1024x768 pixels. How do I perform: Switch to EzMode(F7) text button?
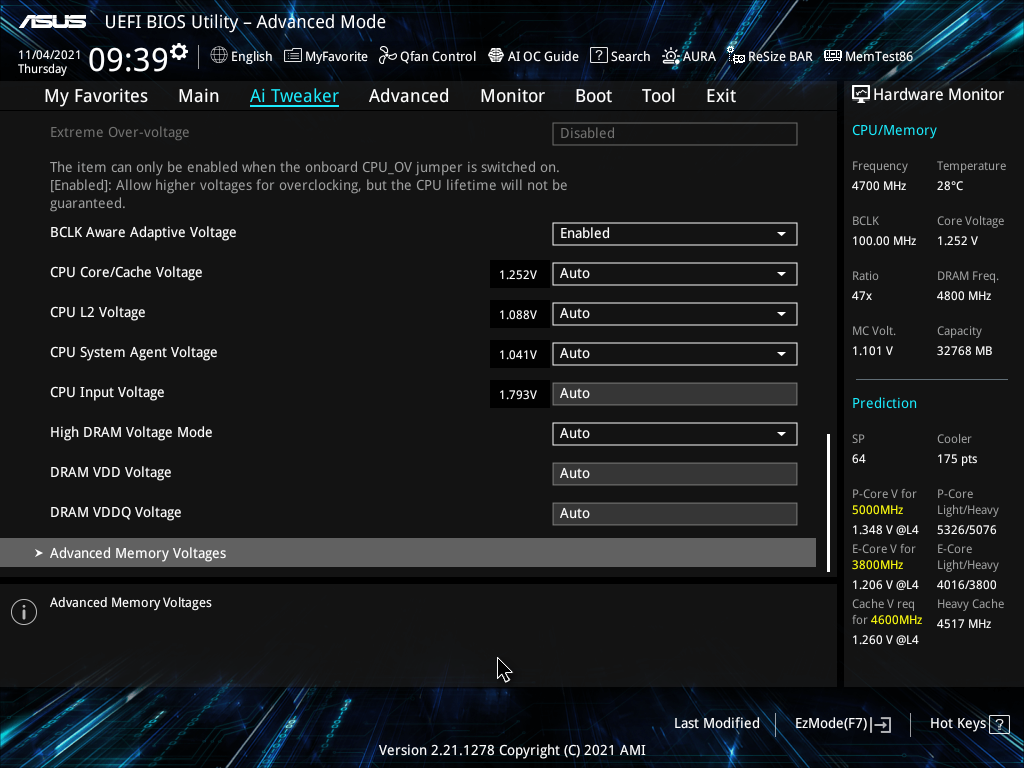tap(831, 724)
